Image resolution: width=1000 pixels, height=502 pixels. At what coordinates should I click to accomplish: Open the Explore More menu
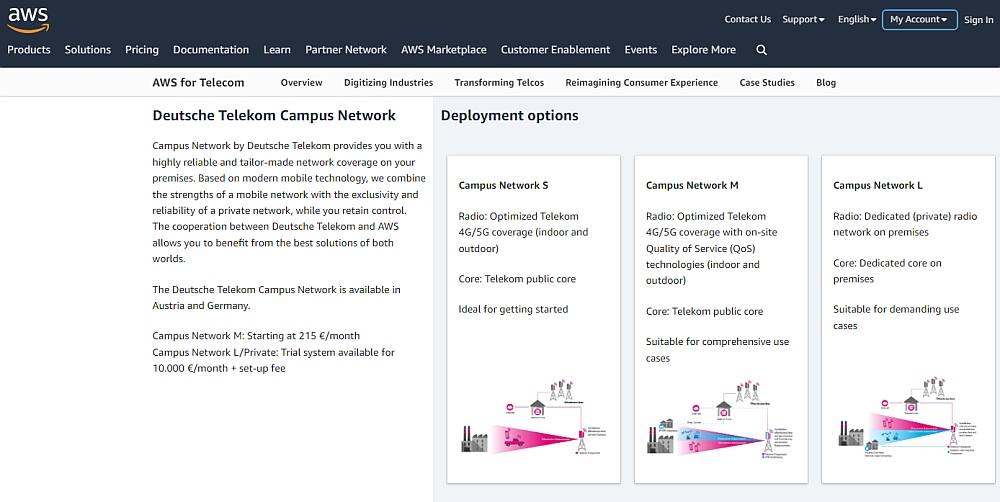[x=703, y=50]
